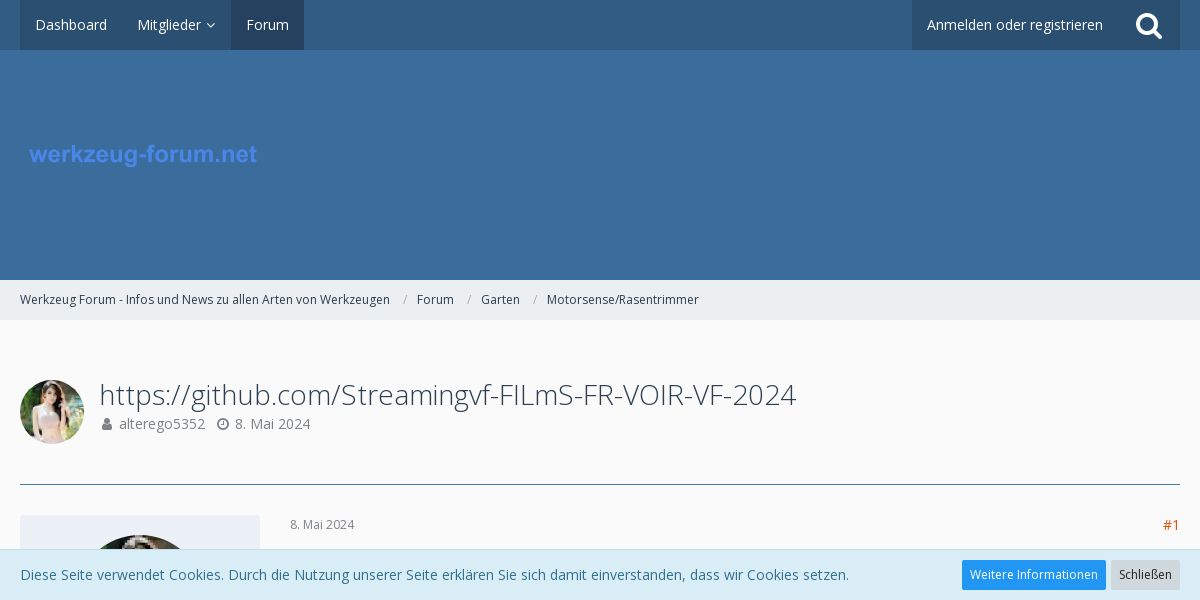The width and height of the screenshot is (1200, 600).
Task: Click the thread title heading
Action: pyautogui.click(x=447, y=395)
